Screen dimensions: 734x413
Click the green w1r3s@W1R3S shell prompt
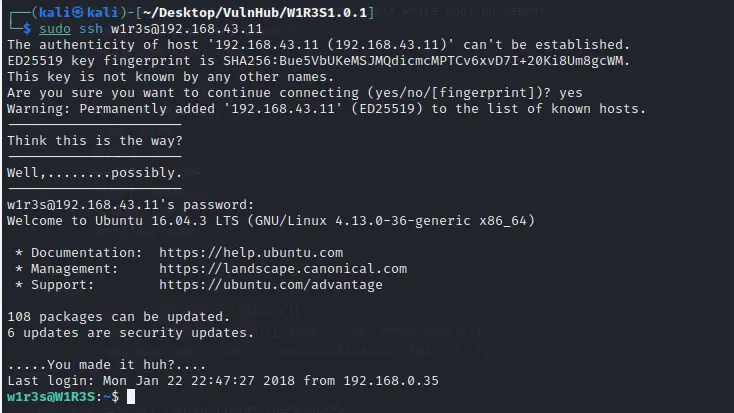(58, 397)
